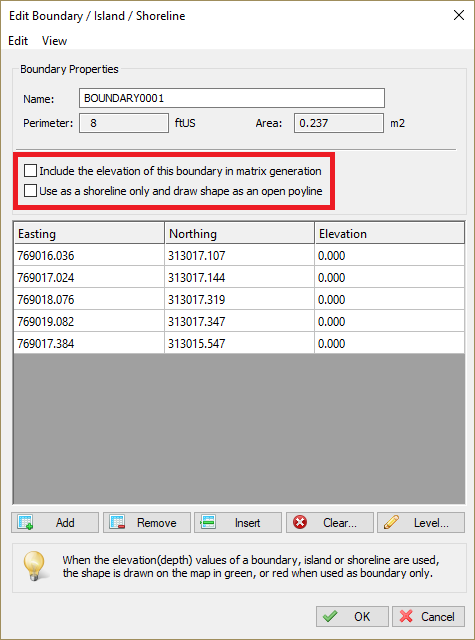Viewport: 475px width, 640px height.
Task: Click the Remove row table icon
Action: click(x=118, y=522)
